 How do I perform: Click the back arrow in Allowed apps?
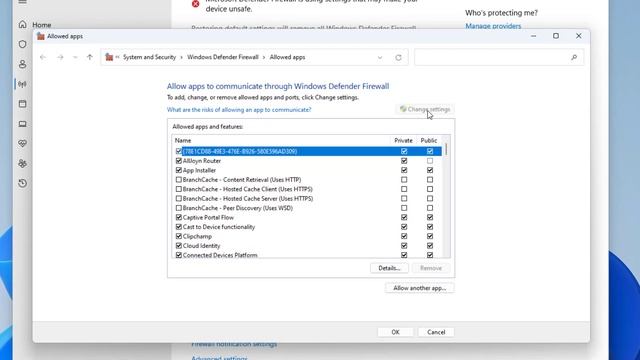pos(43,57)
